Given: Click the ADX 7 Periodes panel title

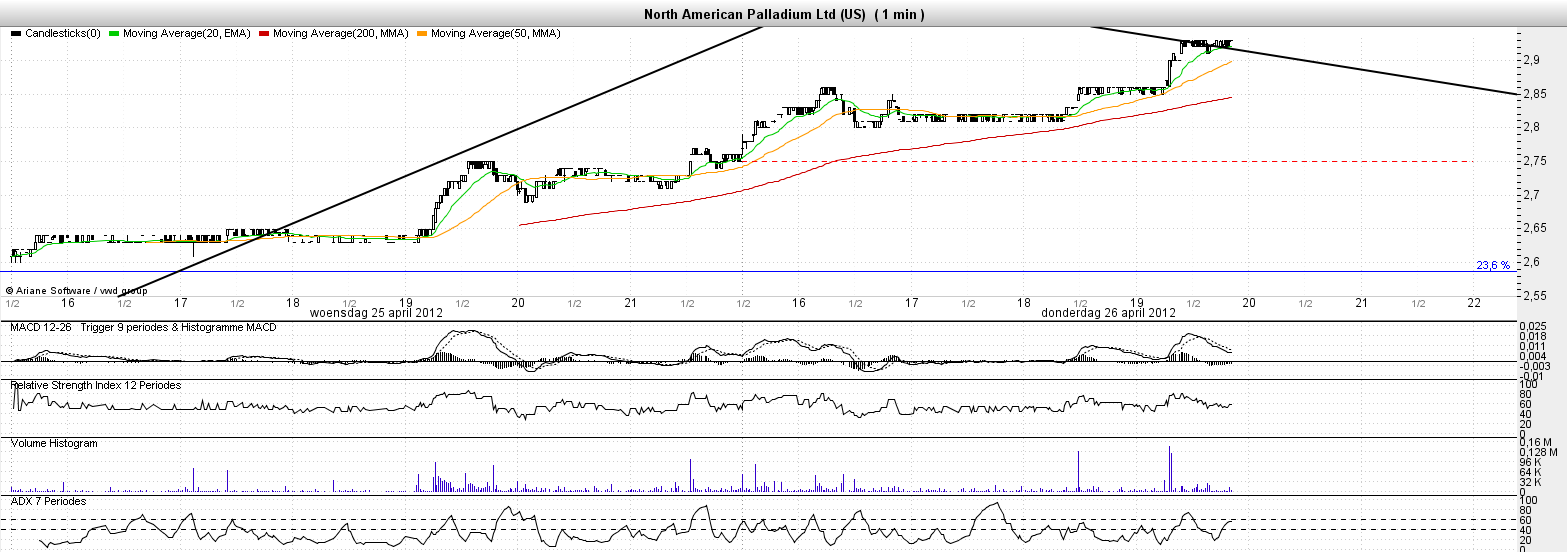Looking at the screenshot, I should pyautogui.click(x=49, y=501).
